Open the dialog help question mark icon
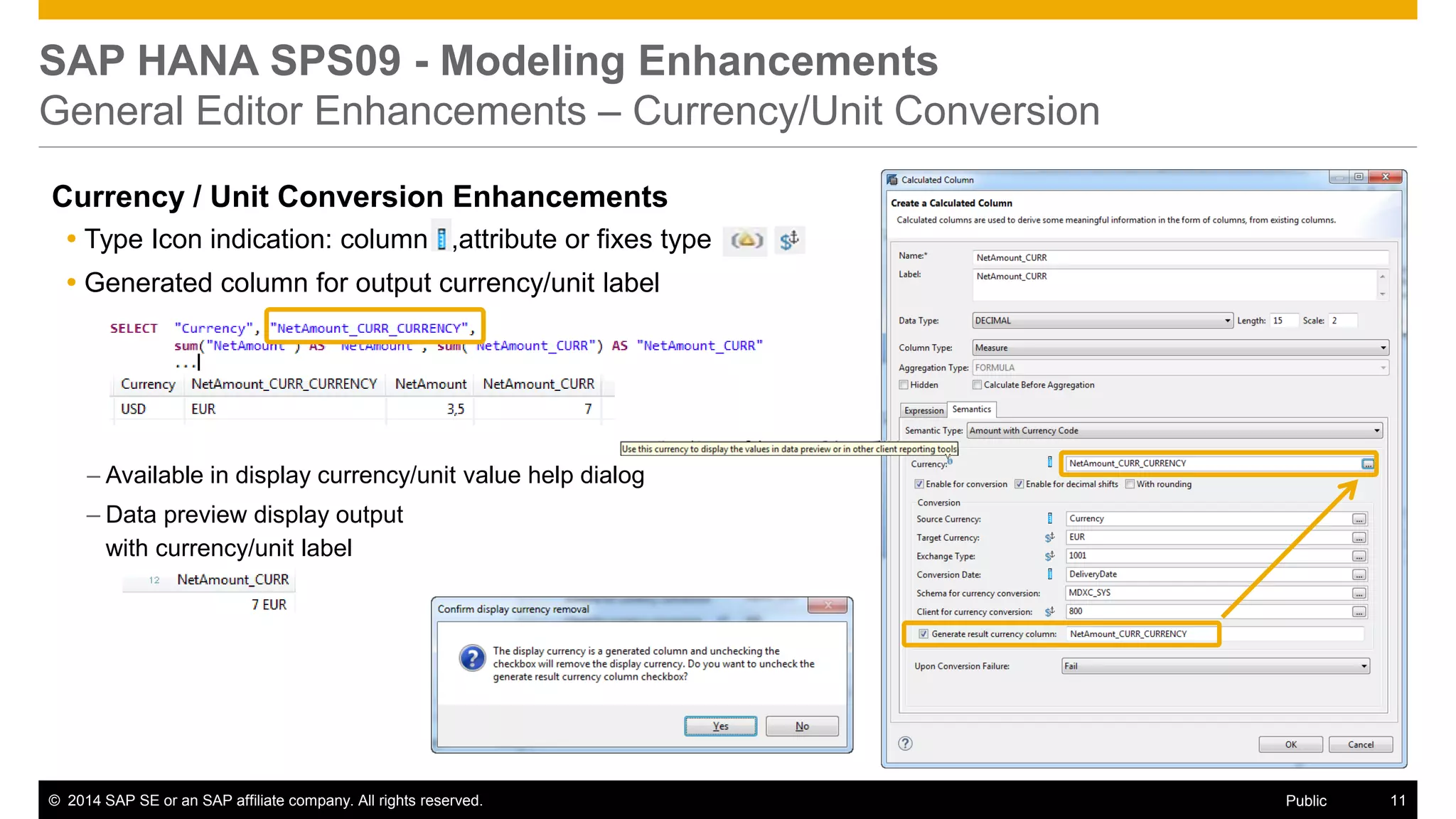 coord(905,744)
